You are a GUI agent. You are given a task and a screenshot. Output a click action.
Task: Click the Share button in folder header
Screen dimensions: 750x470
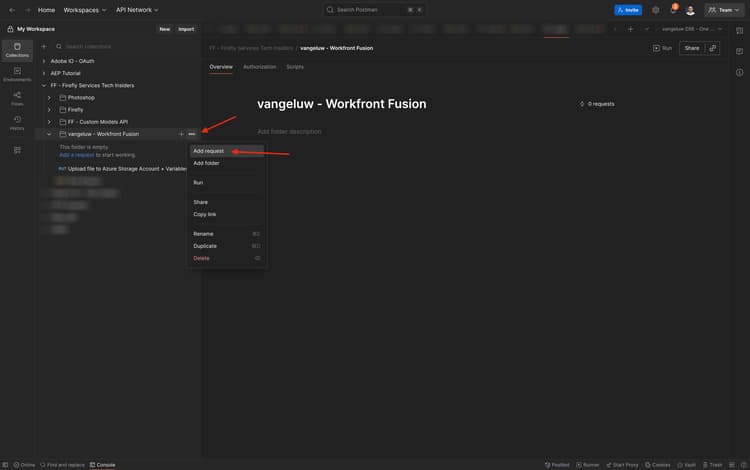pyautogui.click(x=692, y=48)
